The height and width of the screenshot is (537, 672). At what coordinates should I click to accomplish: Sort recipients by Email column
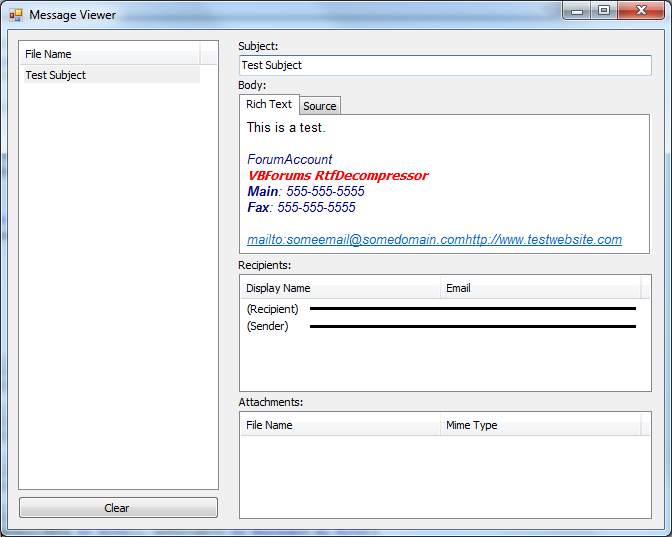[x=540, y=288]
